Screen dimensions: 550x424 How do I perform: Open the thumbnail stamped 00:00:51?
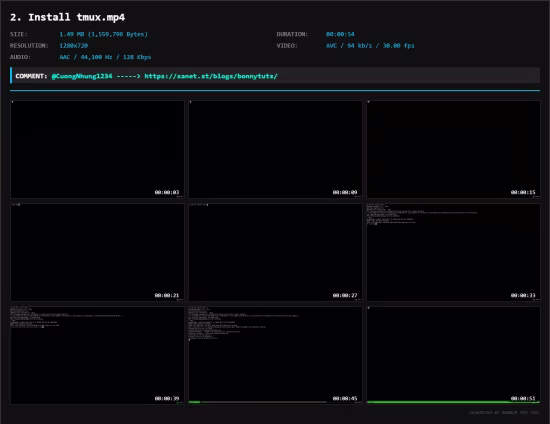click(x=454, y=355)
